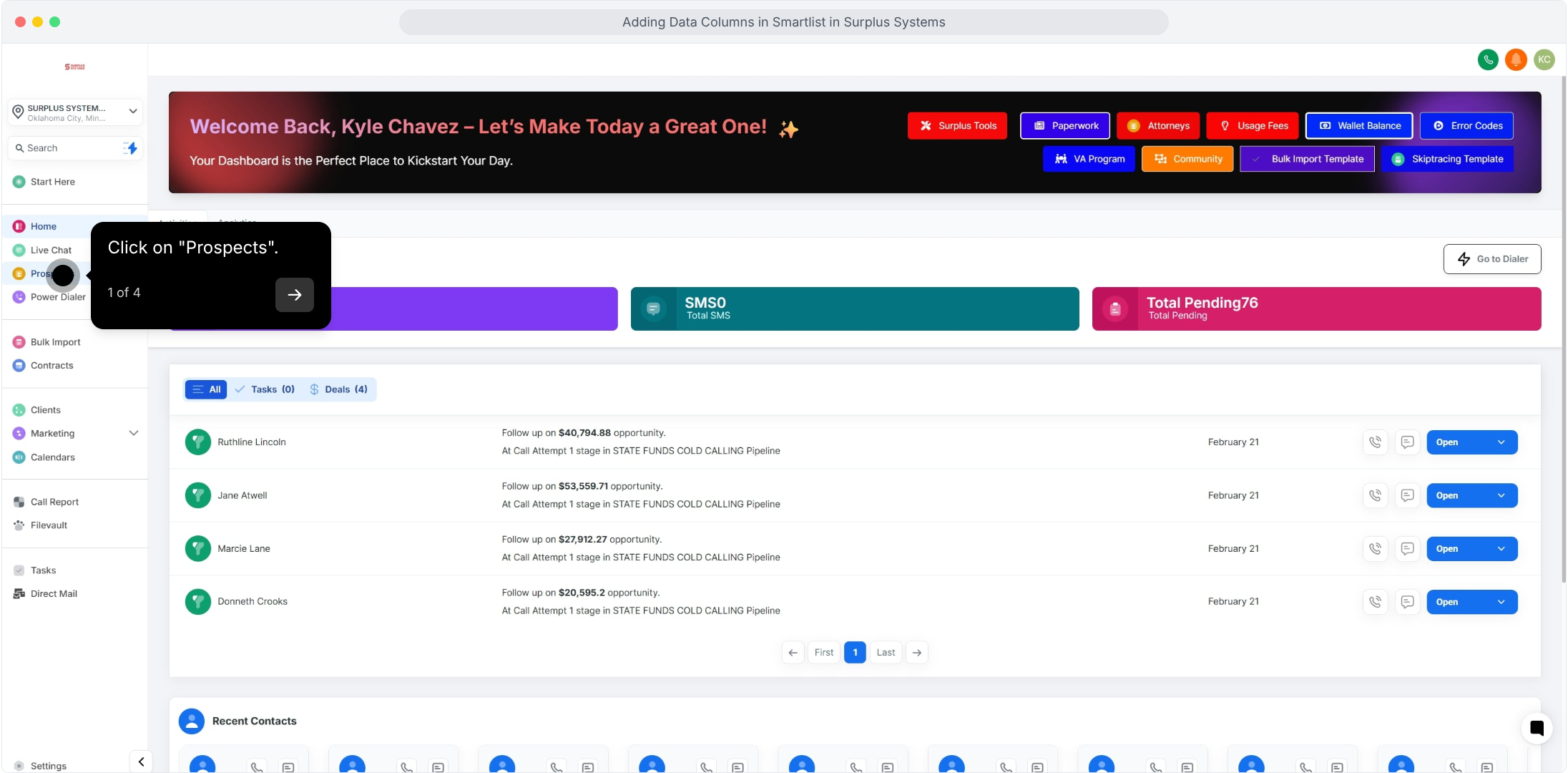1568x773 pixels.
Task: Open dropdown arrow on Marcie Lane's Open button
Action: pos(1501,549)
